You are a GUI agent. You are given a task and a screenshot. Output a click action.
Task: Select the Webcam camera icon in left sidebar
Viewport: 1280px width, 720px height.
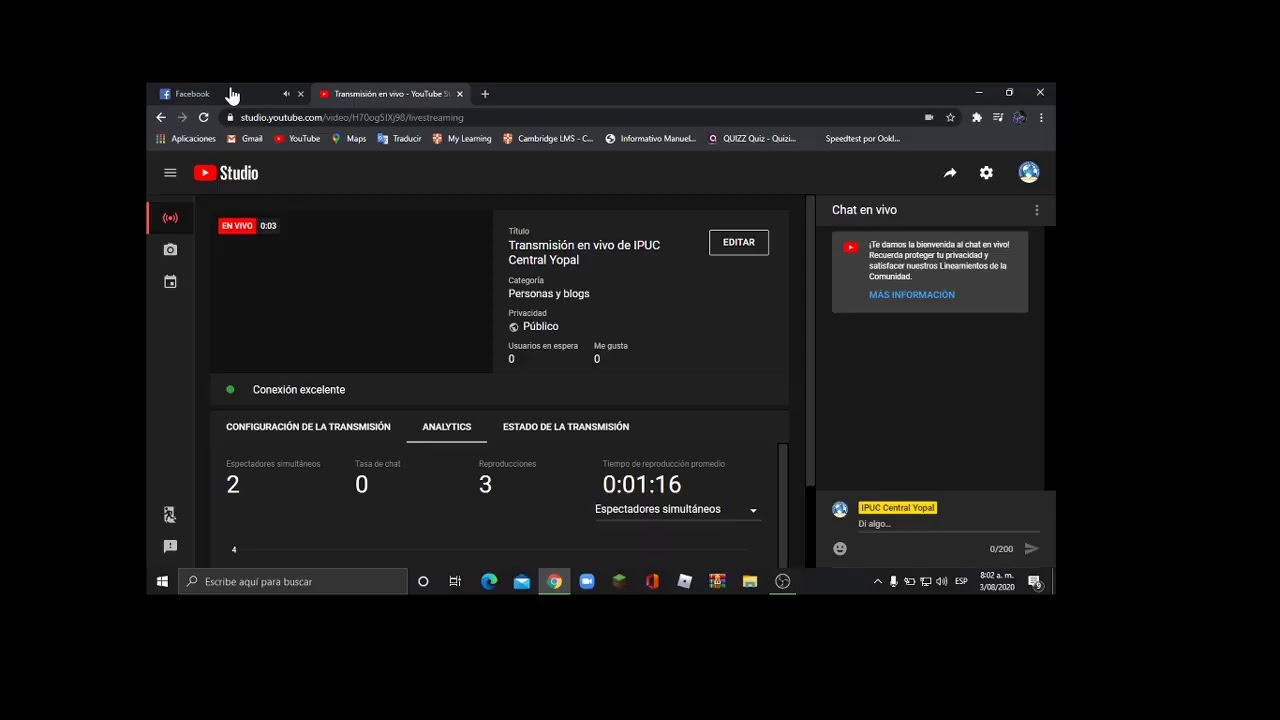coord(170,250)
